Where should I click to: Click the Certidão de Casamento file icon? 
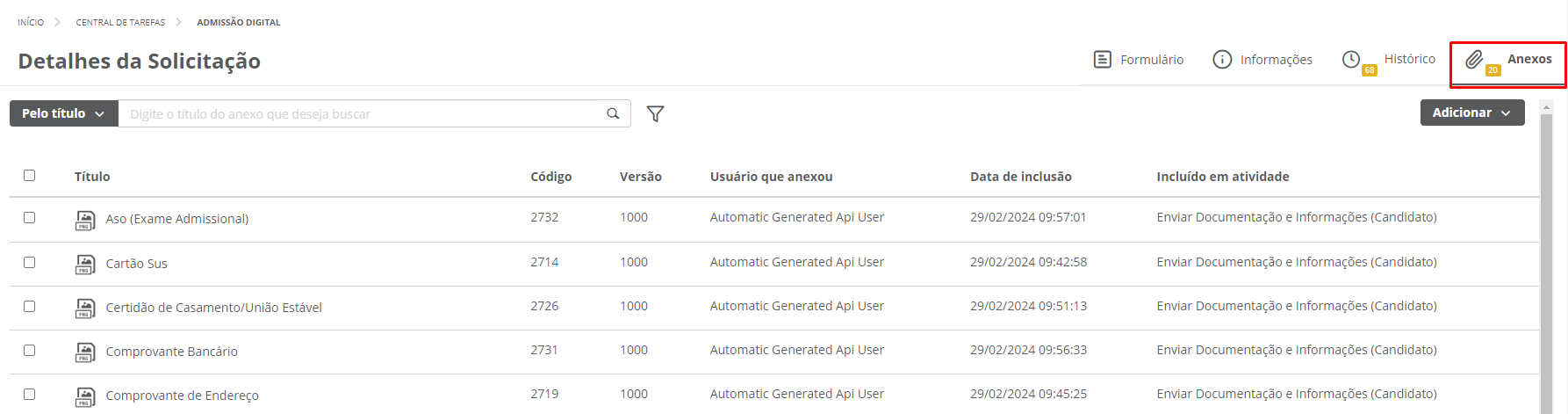(85, 308)
